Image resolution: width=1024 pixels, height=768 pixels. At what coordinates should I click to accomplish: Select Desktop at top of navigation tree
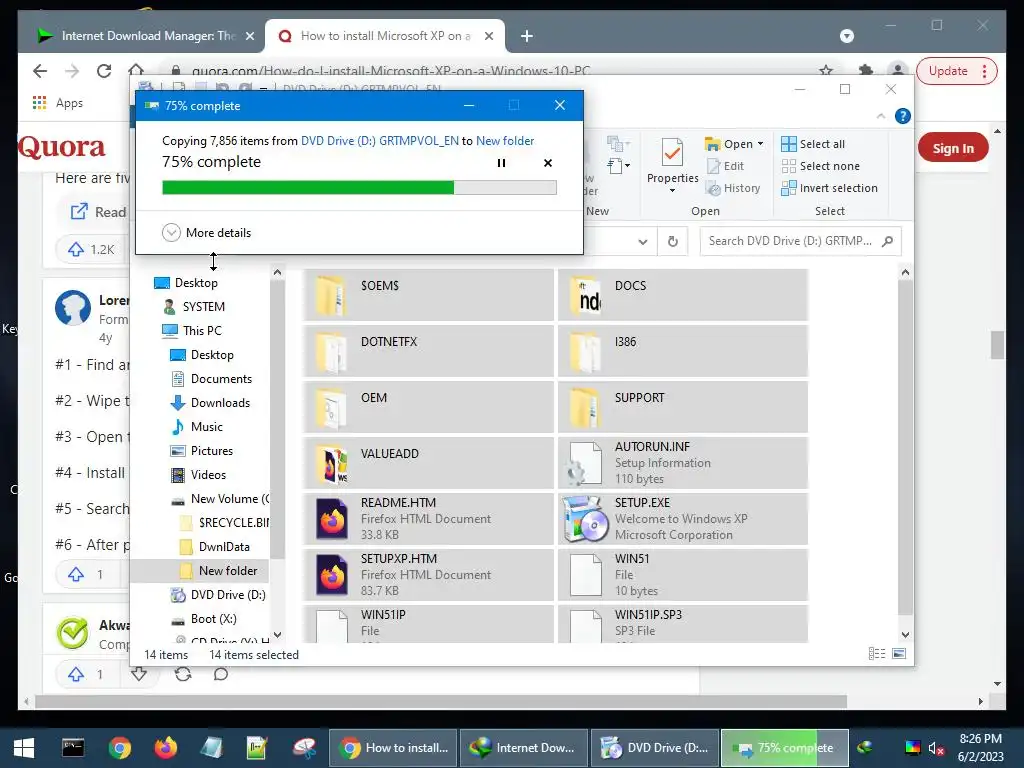186,283
